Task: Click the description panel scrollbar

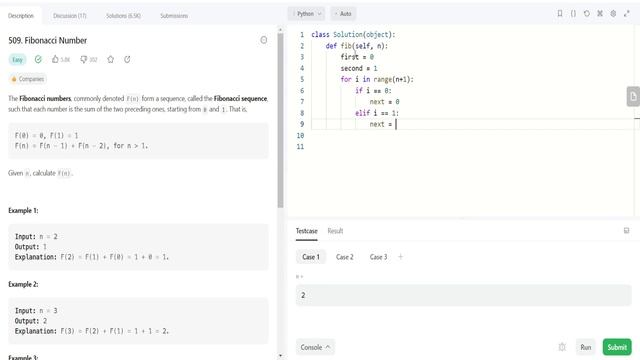Action: coord(280,120)
